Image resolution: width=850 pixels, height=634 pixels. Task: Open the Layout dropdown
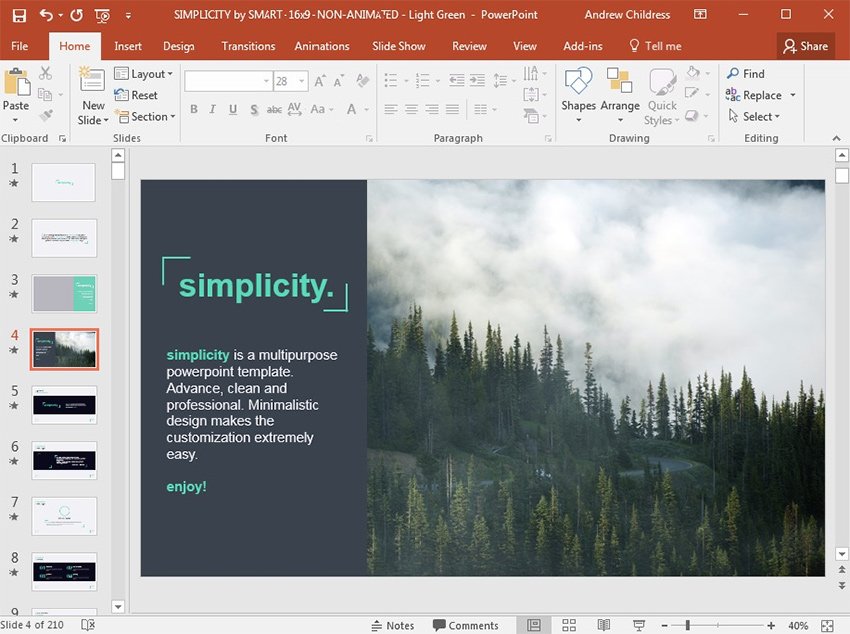[144, 74]
